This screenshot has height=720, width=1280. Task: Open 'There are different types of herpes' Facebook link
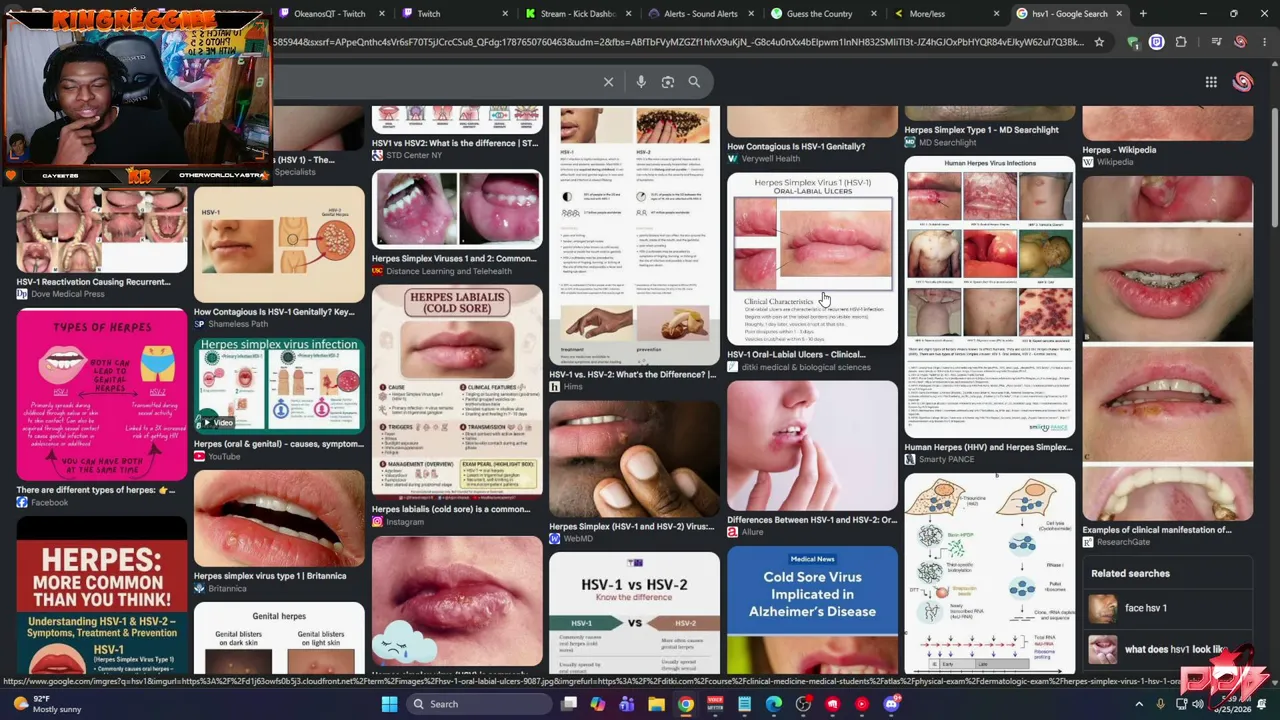96,490
